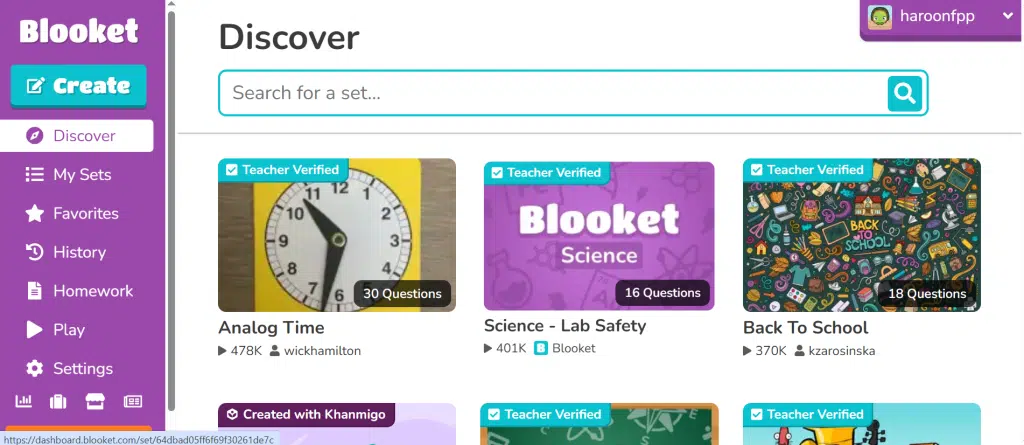Open wickhamilton author link
The width and height of the screenshot is (1024, 445).
click(322, 351)
